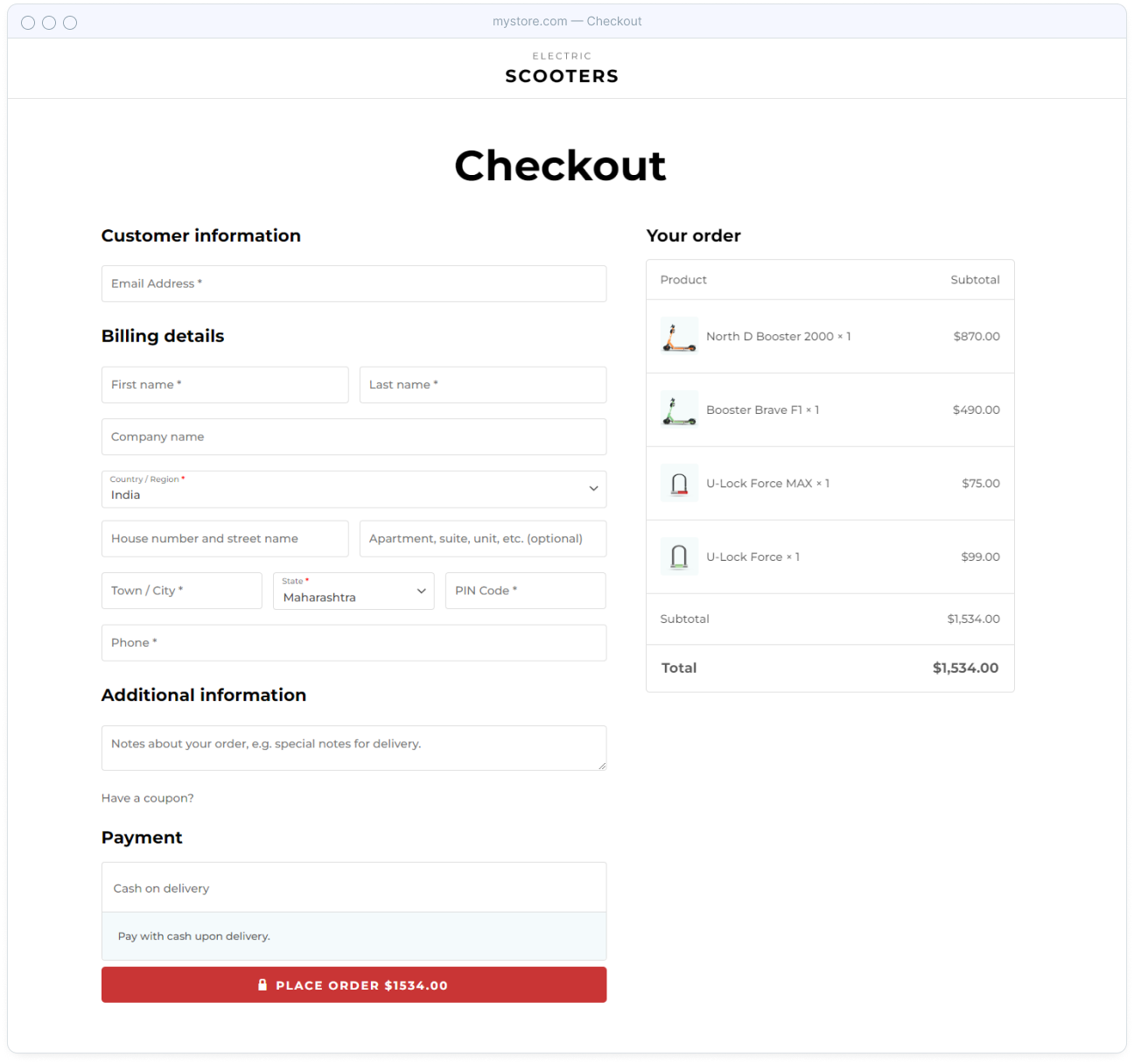Expand the State dropdown chevron
Image resolution: width=1134 pixels, height=1064 pixels.
(x=421, y=591)
